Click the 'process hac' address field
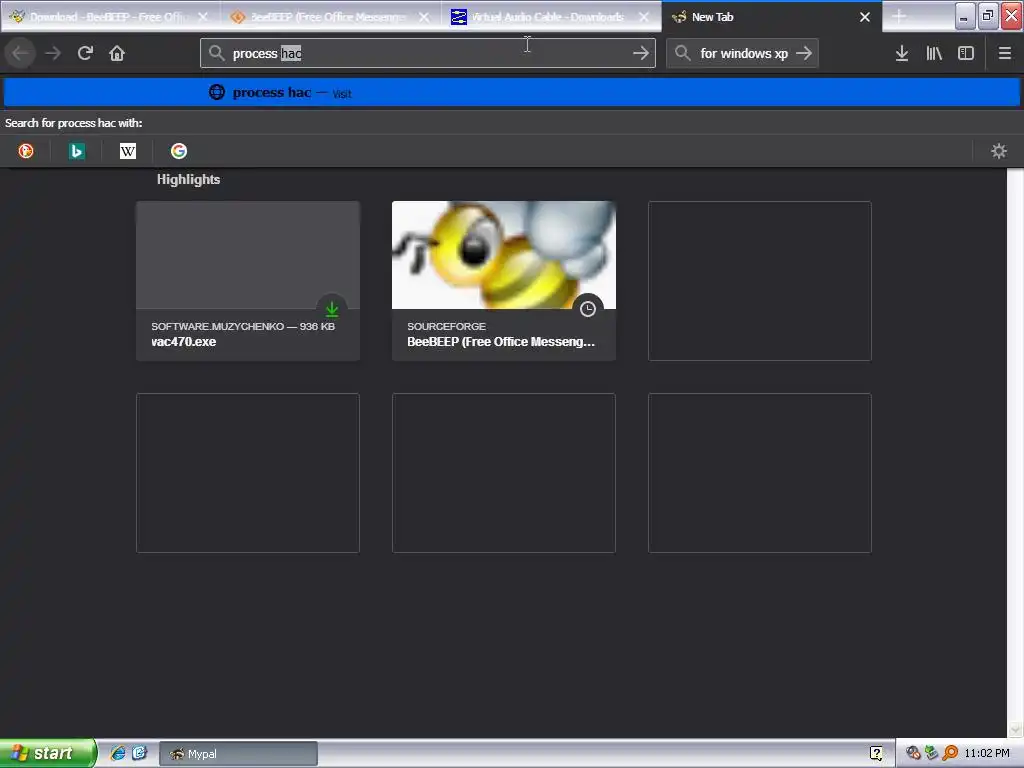This screenshot has height=768, width=1024. click(428, 53)
